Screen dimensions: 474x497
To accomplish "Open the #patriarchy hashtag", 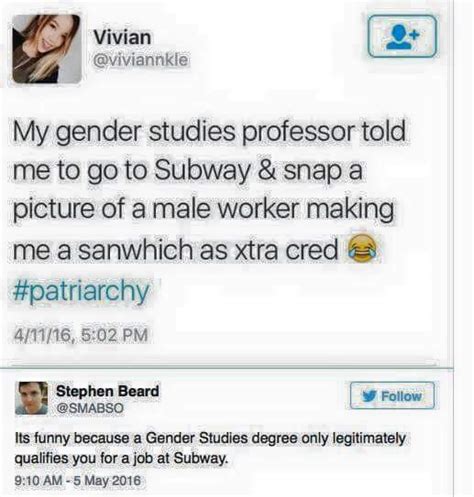I will (81, 291).
